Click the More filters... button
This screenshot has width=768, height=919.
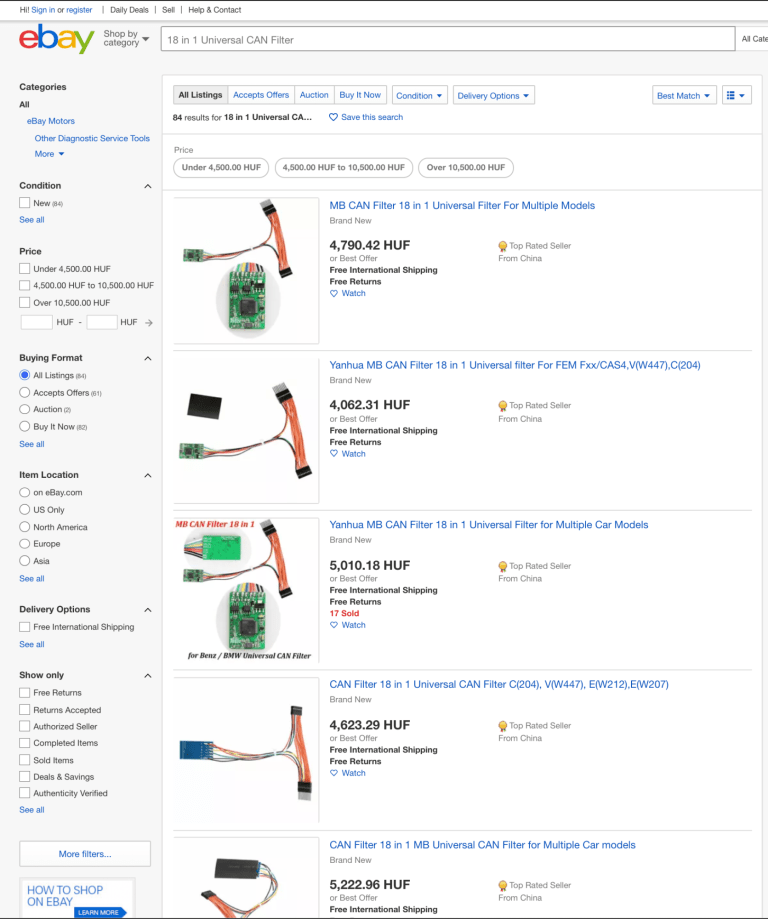coord(85,854)
